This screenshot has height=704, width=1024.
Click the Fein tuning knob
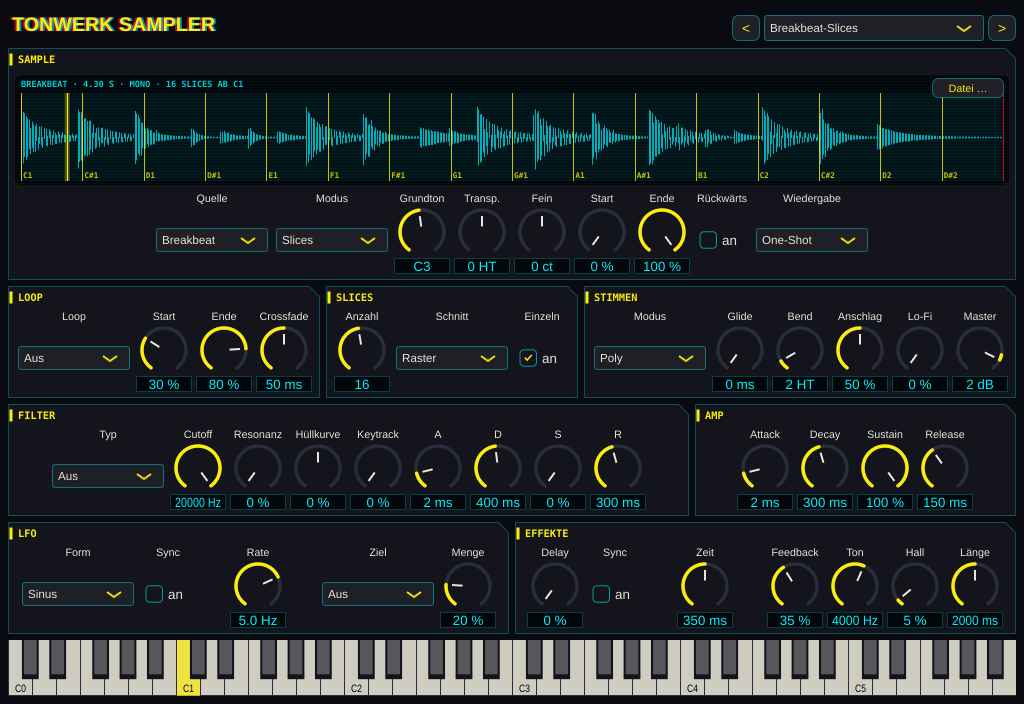[x=542, y=232]
